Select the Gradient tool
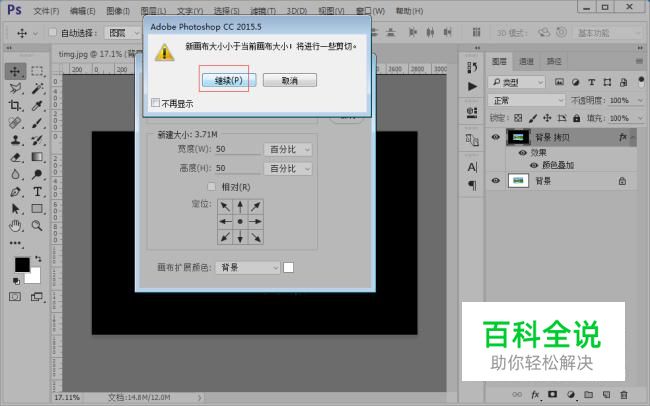 [x=37, y=157]
